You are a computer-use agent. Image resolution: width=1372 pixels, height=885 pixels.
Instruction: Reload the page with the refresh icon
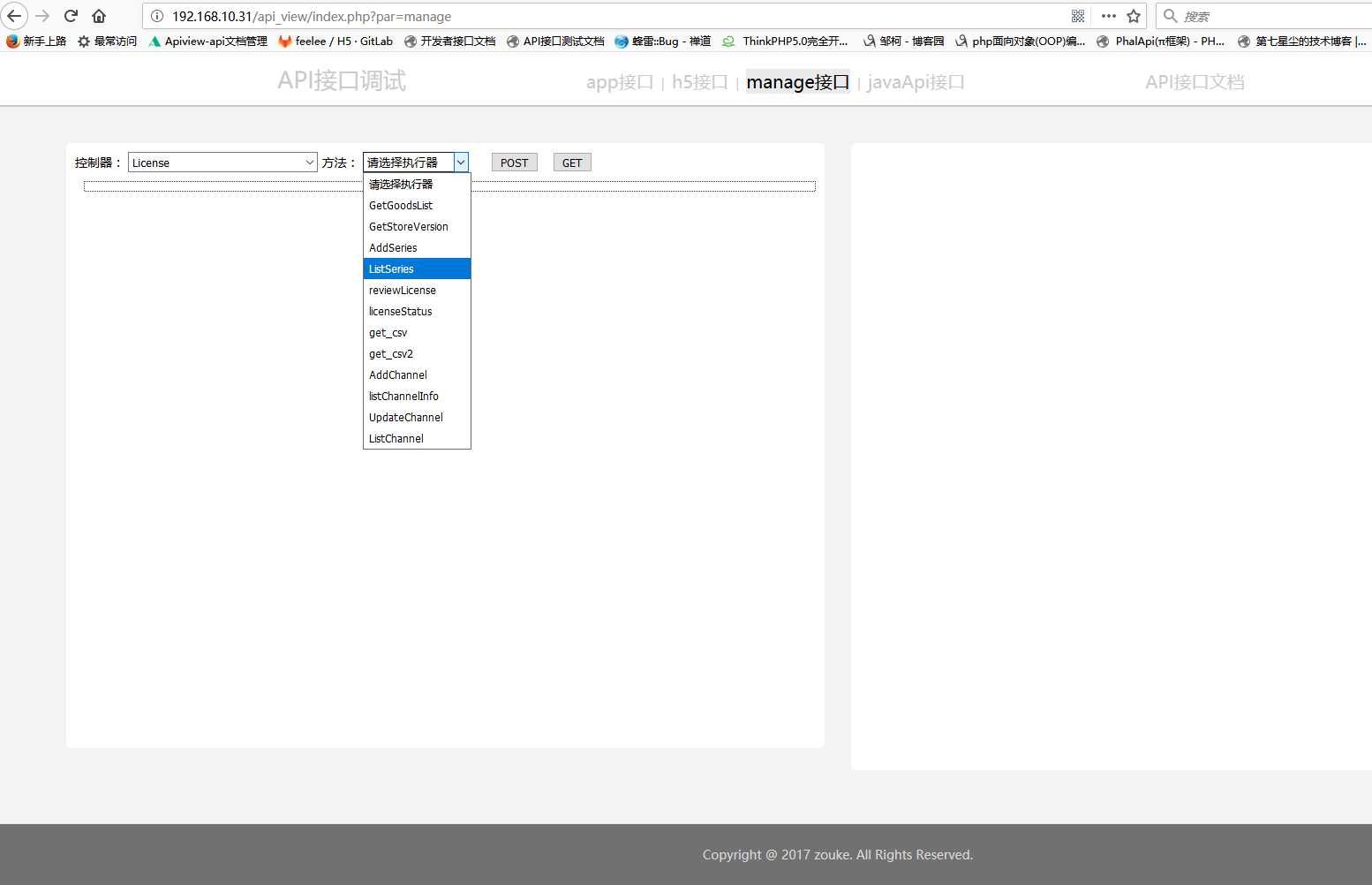(x=72, y=16)
